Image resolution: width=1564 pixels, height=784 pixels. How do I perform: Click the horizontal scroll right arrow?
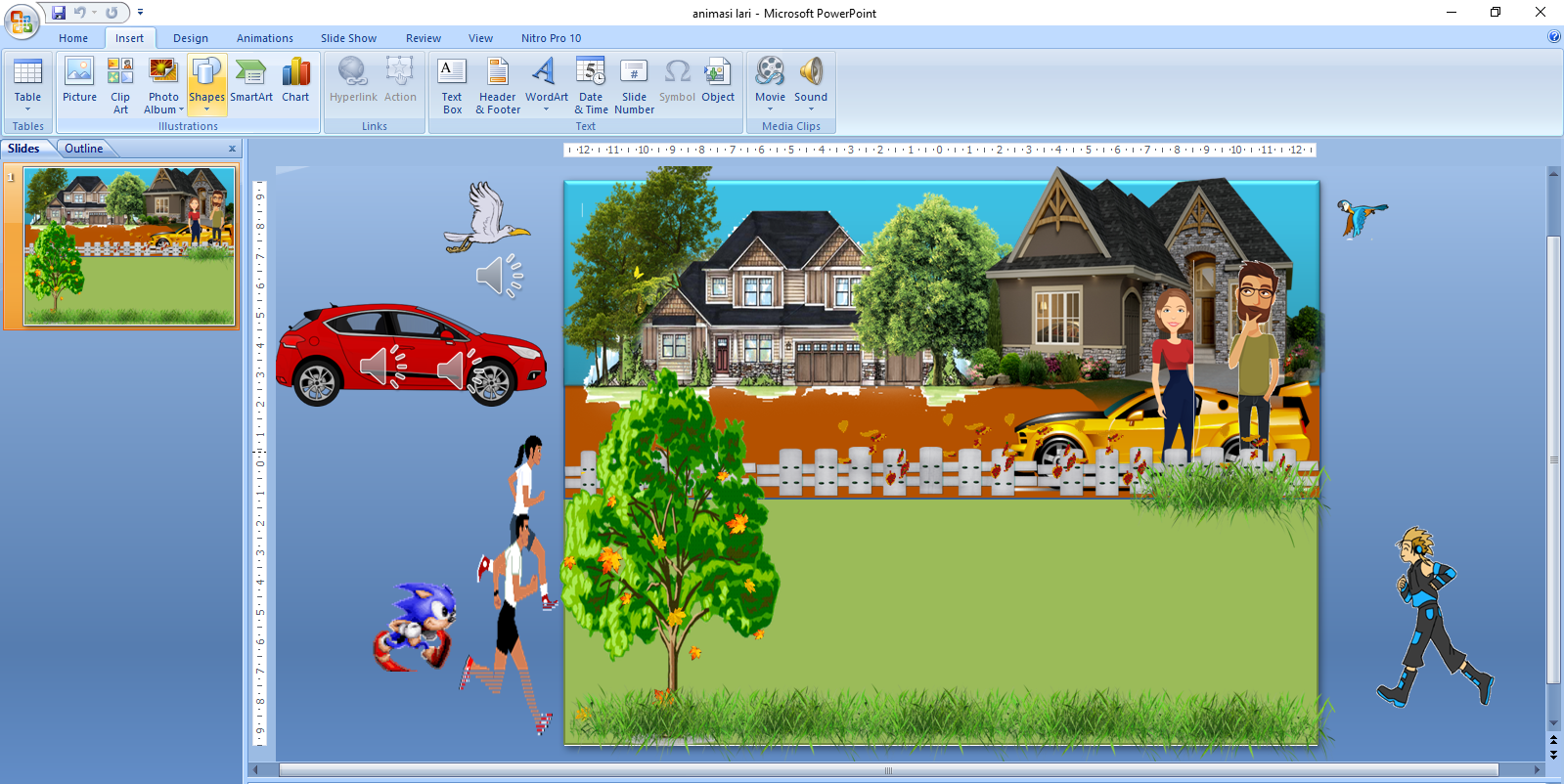click(1538, 770)
